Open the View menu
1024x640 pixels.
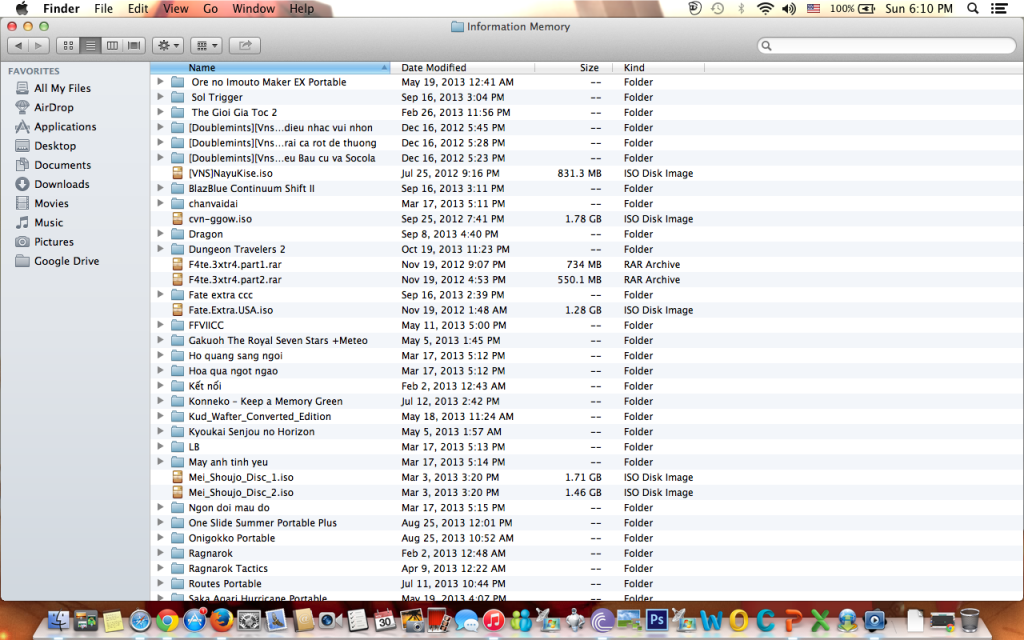coord(176,8)
